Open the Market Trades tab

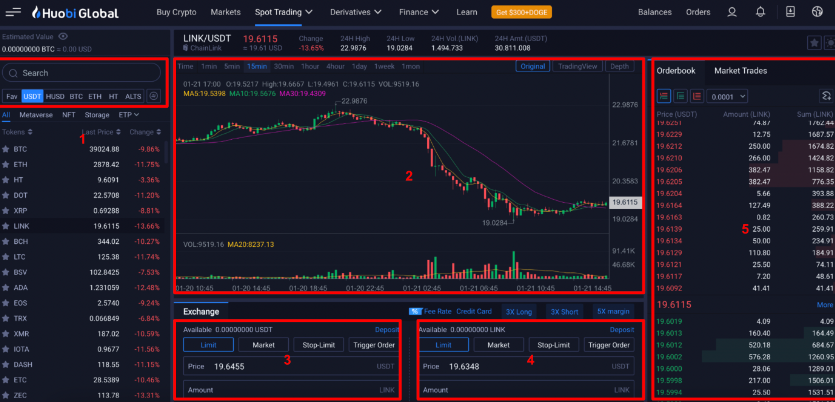click(740, 71)
